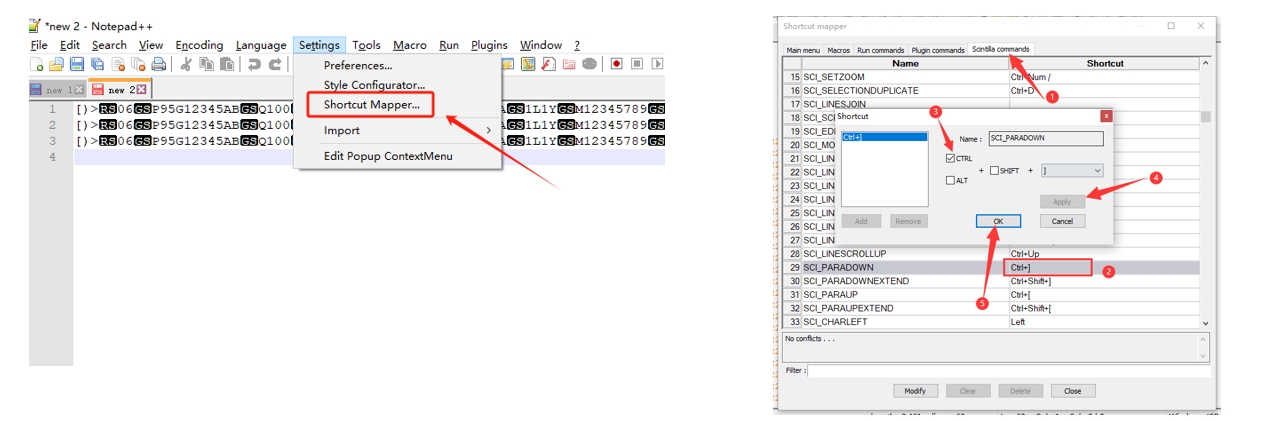Image resolution: width=1265 pixels, height=421 pixels.
Task: Open the View menu
Action: [151, 45]
